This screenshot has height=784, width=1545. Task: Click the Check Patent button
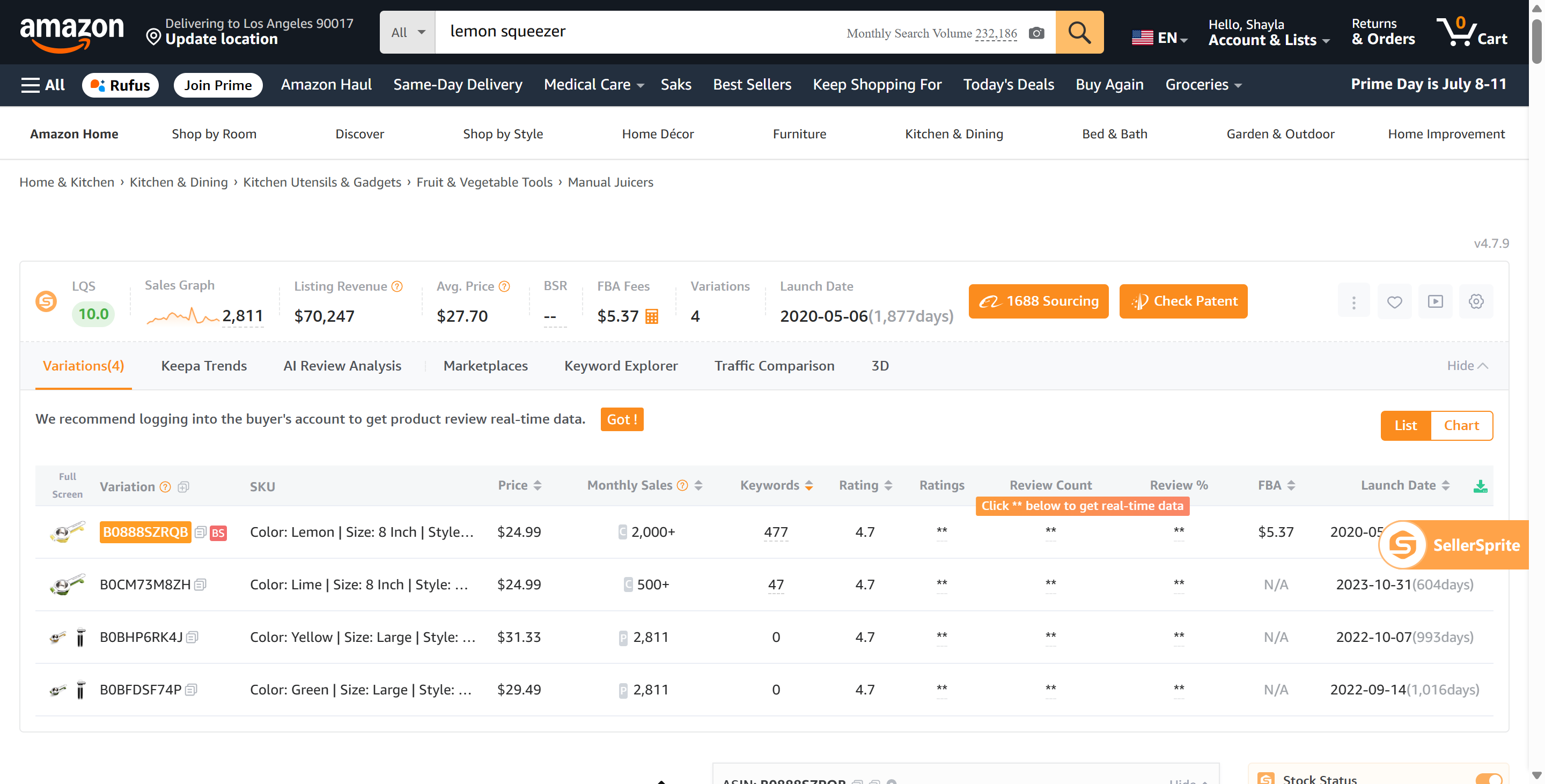point(1183,301)
